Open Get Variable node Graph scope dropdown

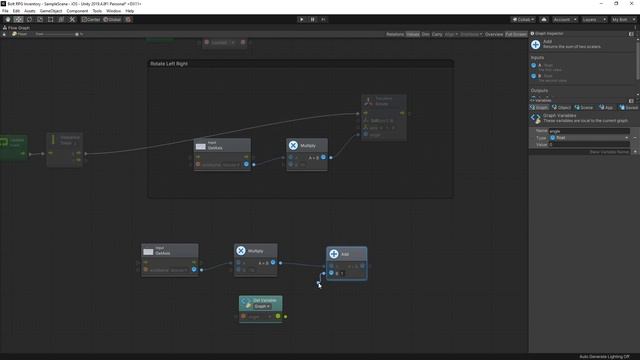point(262,306)
